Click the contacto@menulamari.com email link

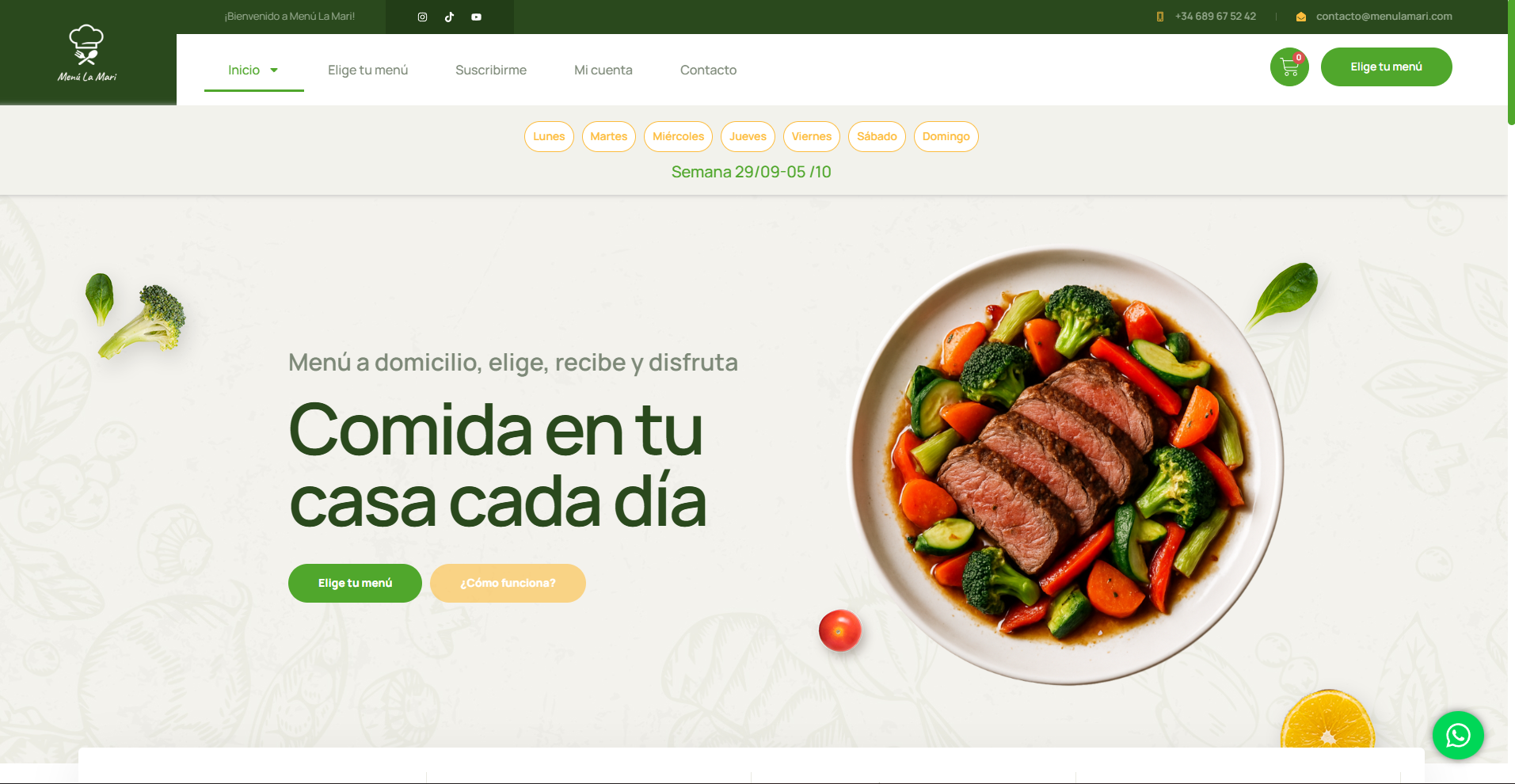tap(1384, 17)
